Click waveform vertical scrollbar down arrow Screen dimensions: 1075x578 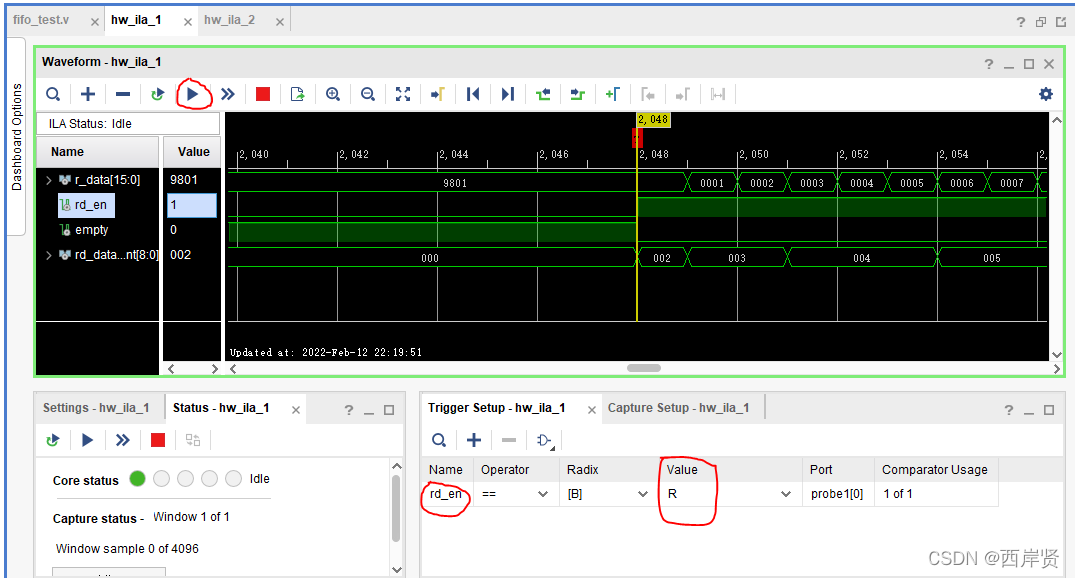(x=1056, y=355)
